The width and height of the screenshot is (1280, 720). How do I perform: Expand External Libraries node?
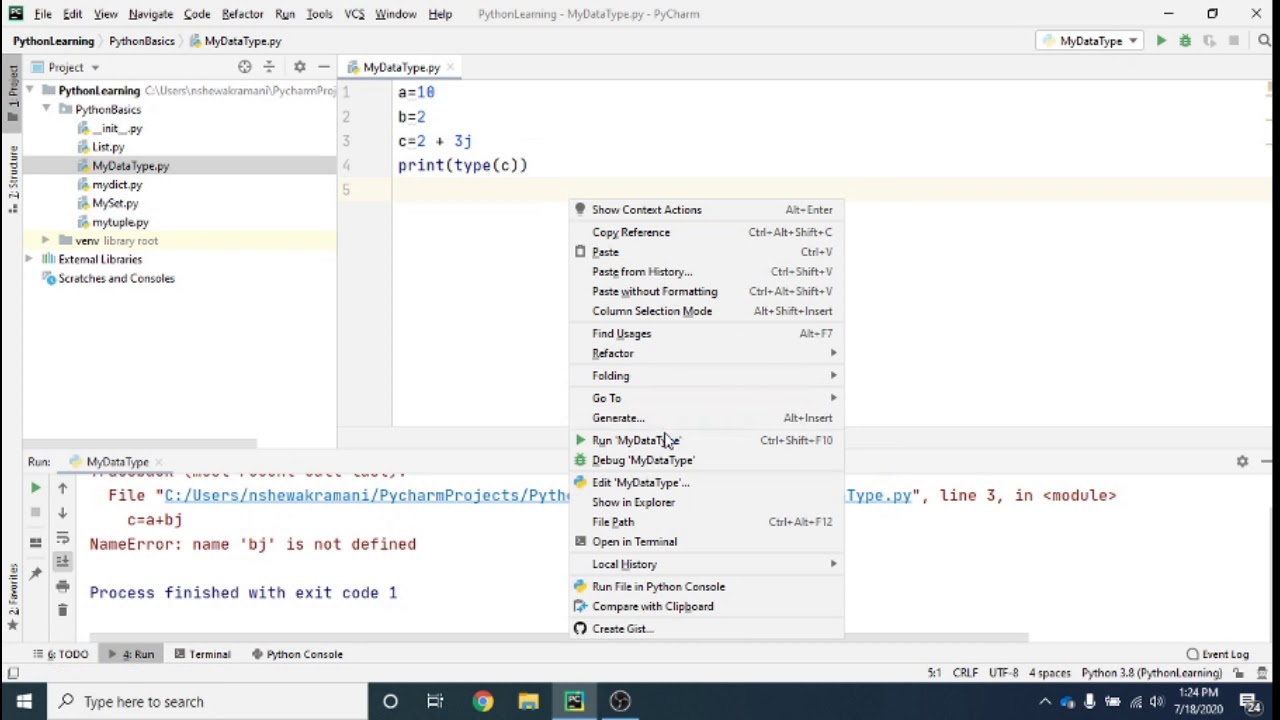pos(31,260)
